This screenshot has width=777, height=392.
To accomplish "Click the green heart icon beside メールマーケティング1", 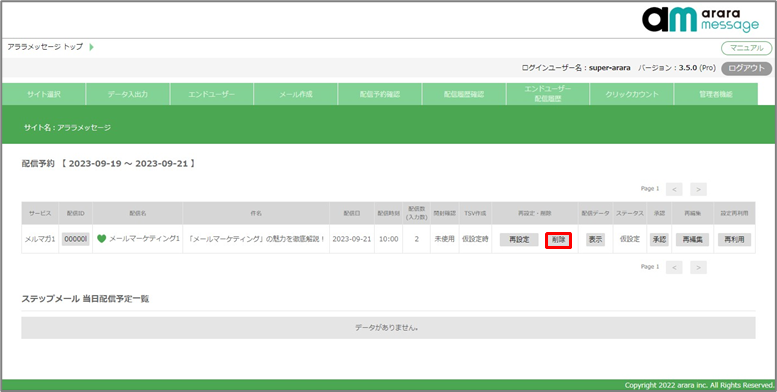I will [102, 239].
